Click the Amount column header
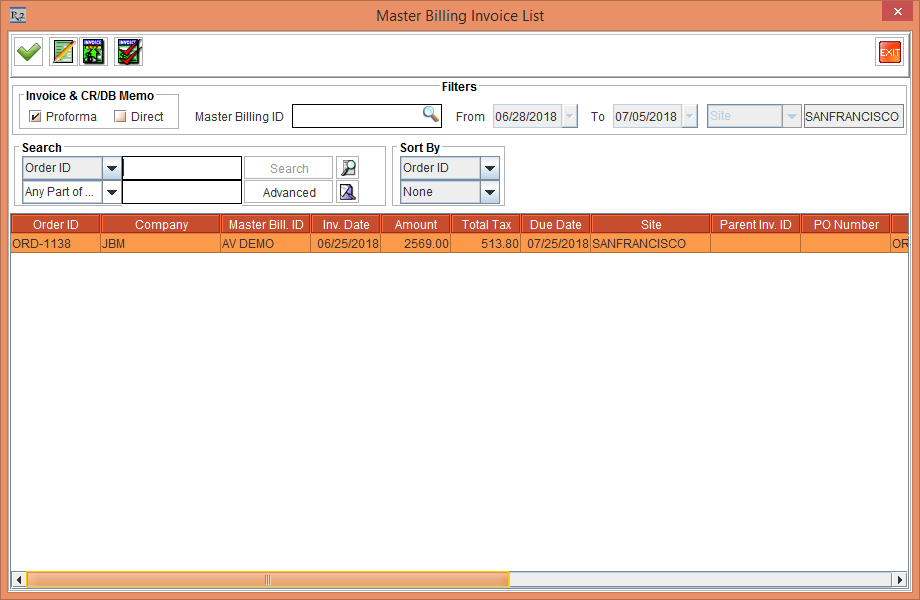 pyautogui.click(x=415, y=225)
